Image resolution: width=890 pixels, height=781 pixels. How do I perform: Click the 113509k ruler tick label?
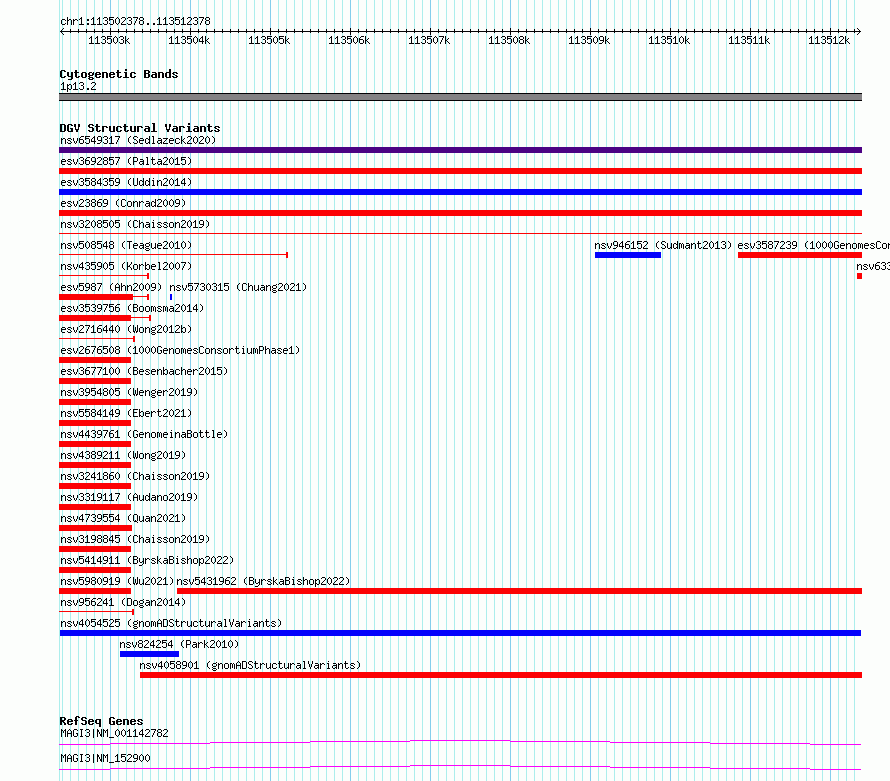tap(589, 40)
